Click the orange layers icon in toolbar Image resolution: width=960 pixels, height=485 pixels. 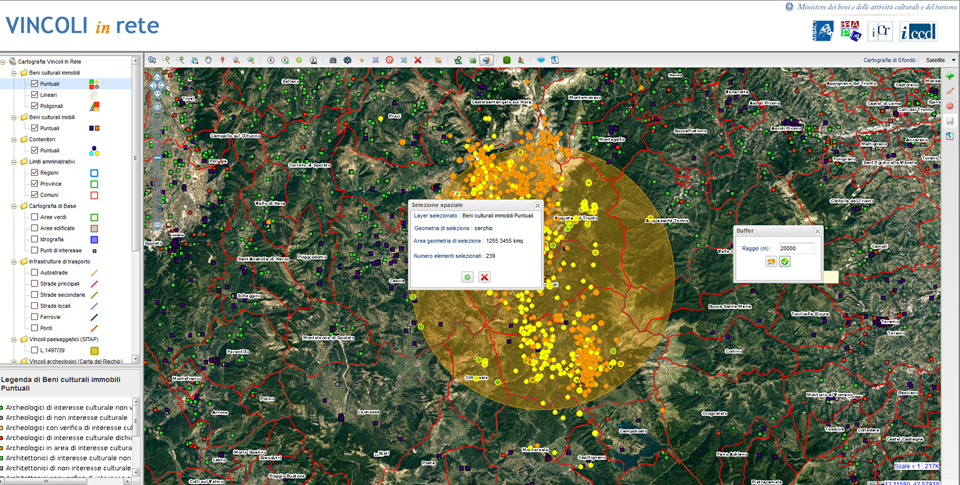438,60
